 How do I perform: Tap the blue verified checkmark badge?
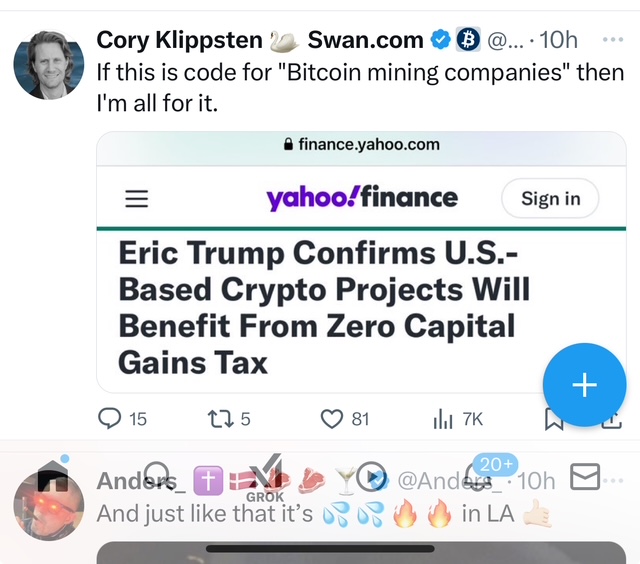[x=440, y=40]
